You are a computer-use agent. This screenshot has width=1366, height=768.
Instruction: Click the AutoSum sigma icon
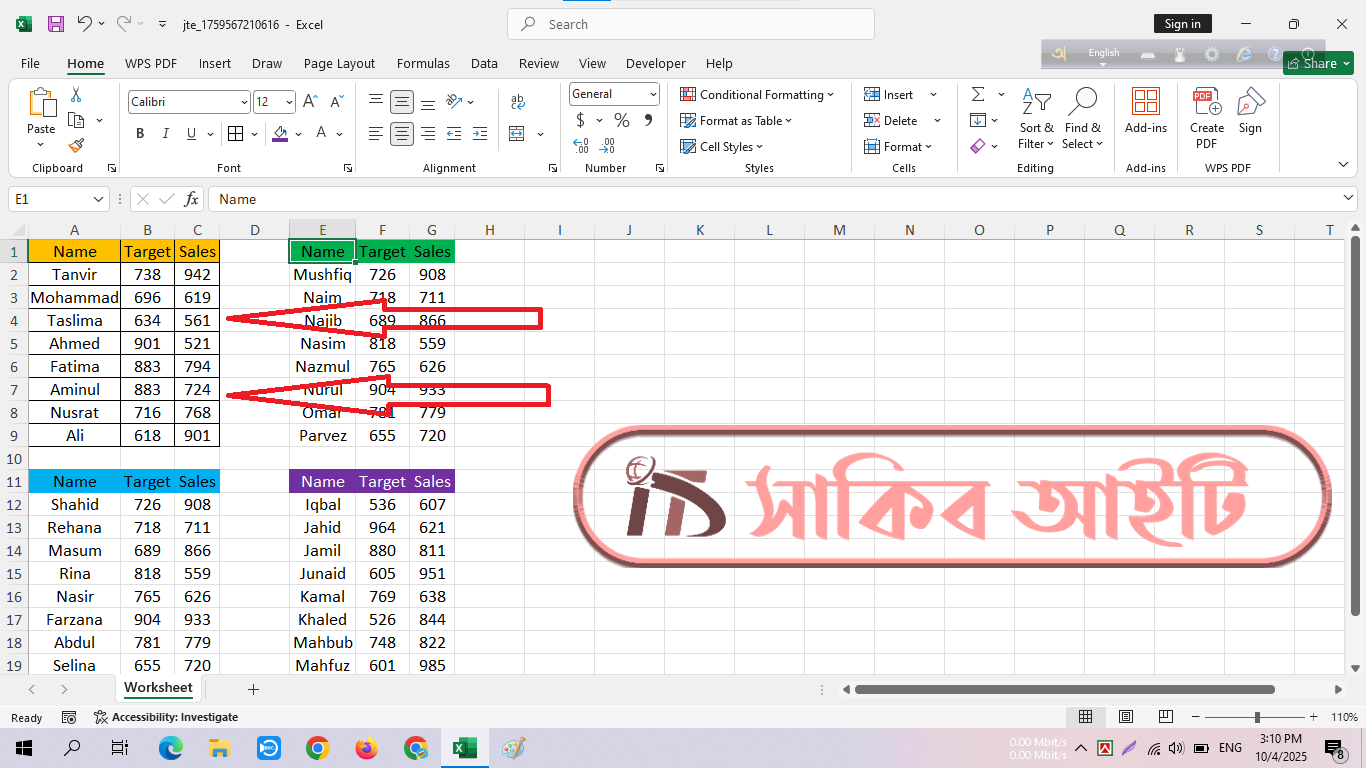point(977,95)
